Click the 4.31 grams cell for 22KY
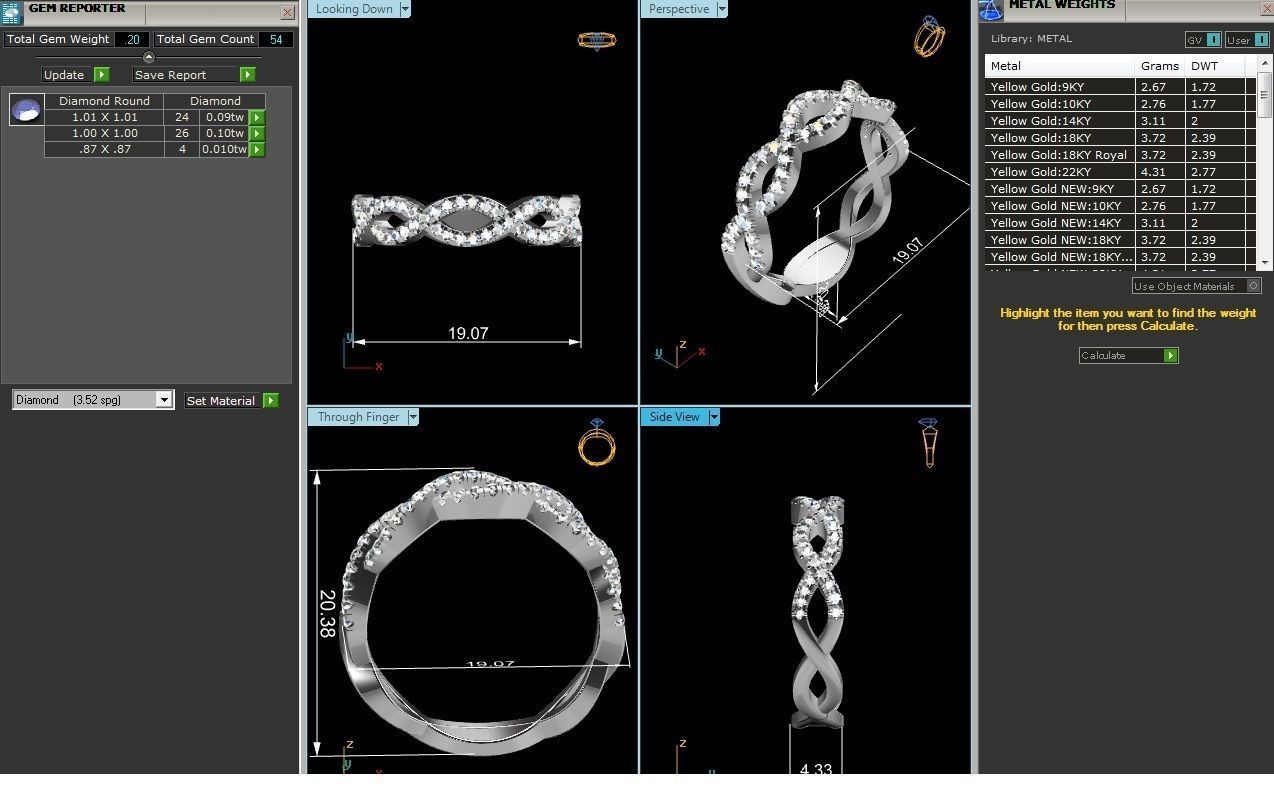The image size is (1274, 794). (1160, 172)
